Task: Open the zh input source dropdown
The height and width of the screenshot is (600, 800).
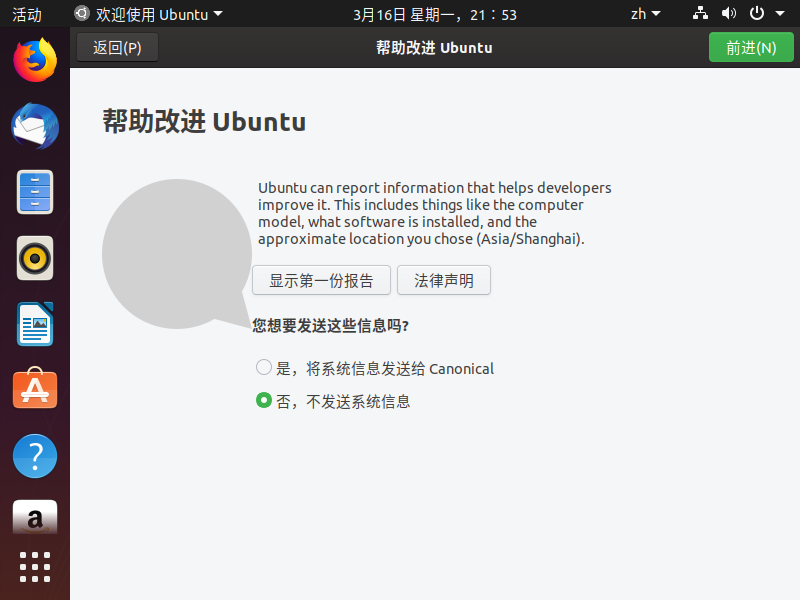Action: coord(645,14)
